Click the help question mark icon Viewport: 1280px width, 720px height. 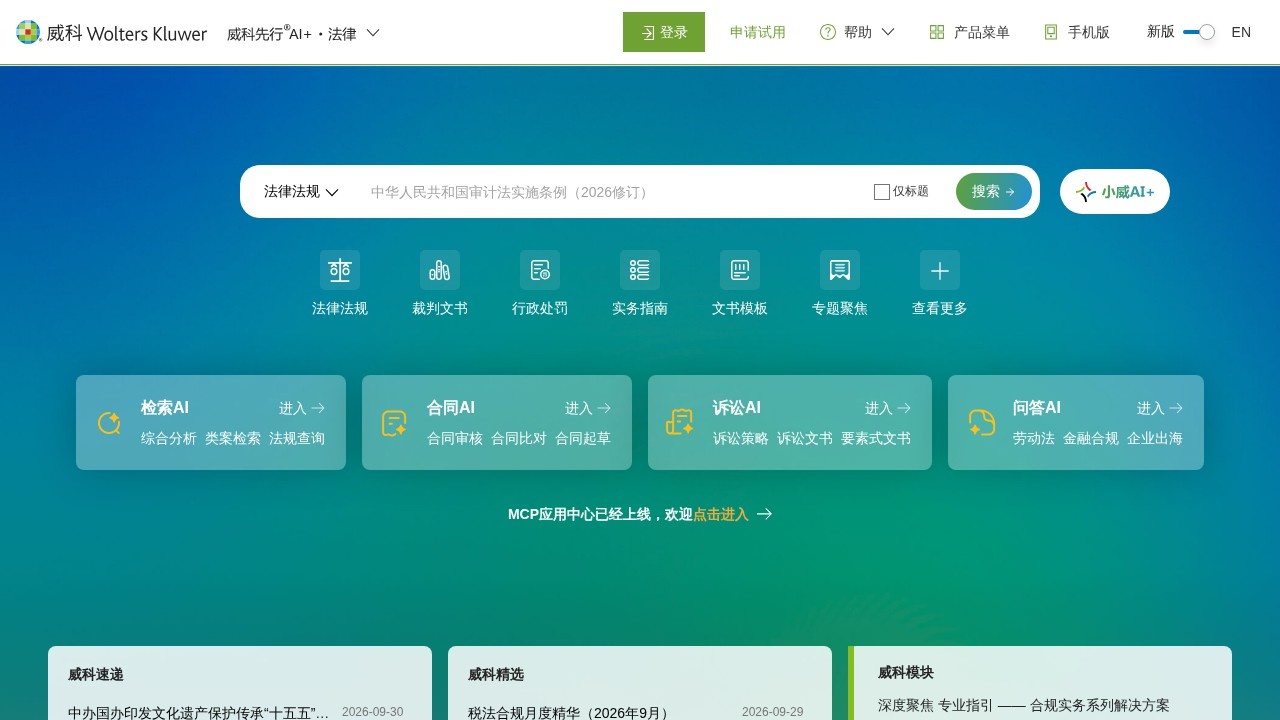[x=828, y=32]
